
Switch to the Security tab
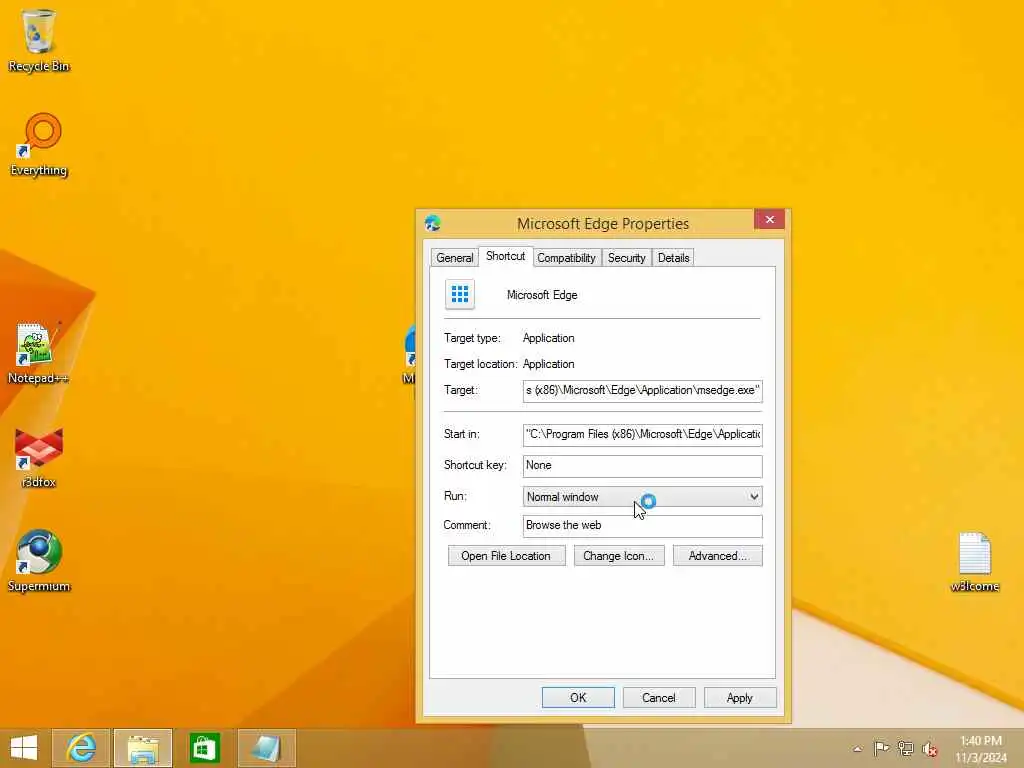coord(626,258)
